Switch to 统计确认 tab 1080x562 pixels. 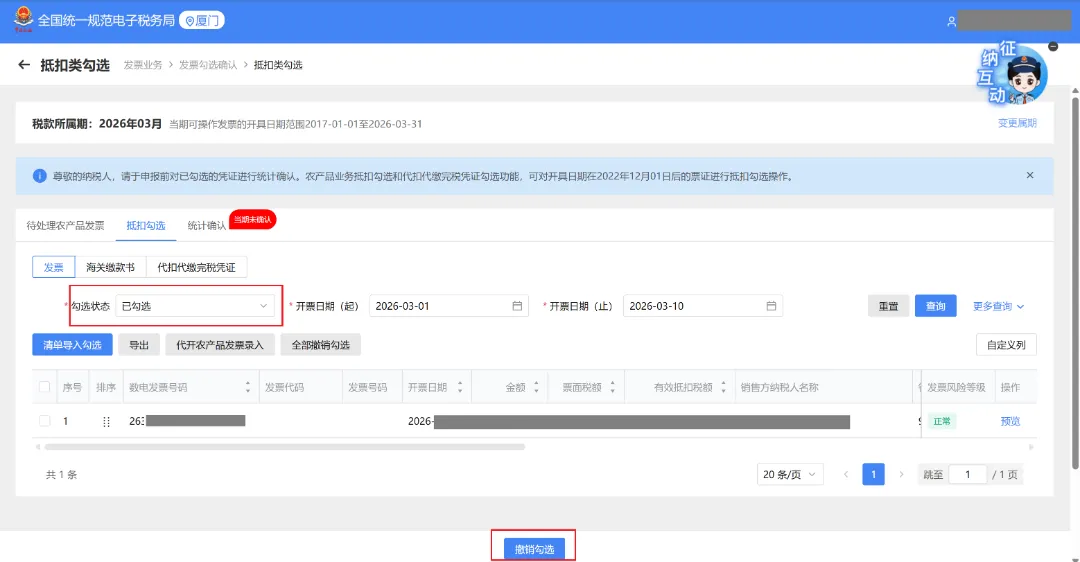click(207, 225)
